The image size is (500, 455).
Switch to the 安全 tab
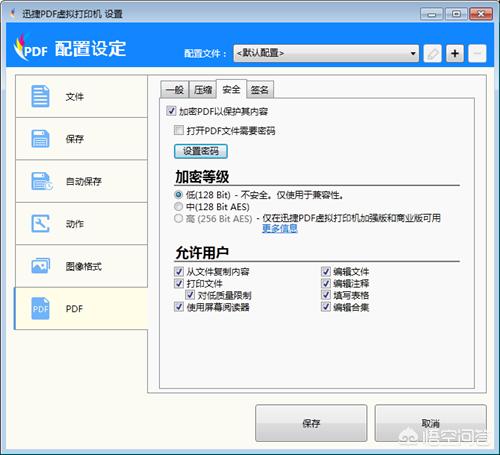click(x=231, y=89)
